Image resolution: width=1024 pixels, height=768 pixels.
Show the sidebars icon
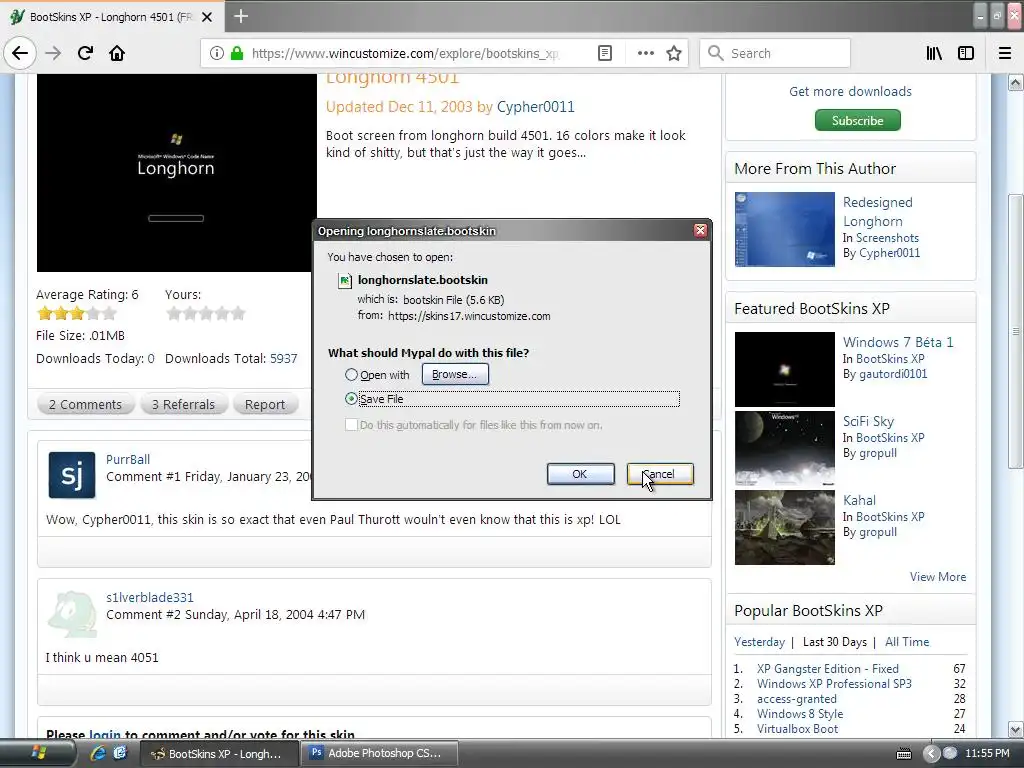[966, 53]
